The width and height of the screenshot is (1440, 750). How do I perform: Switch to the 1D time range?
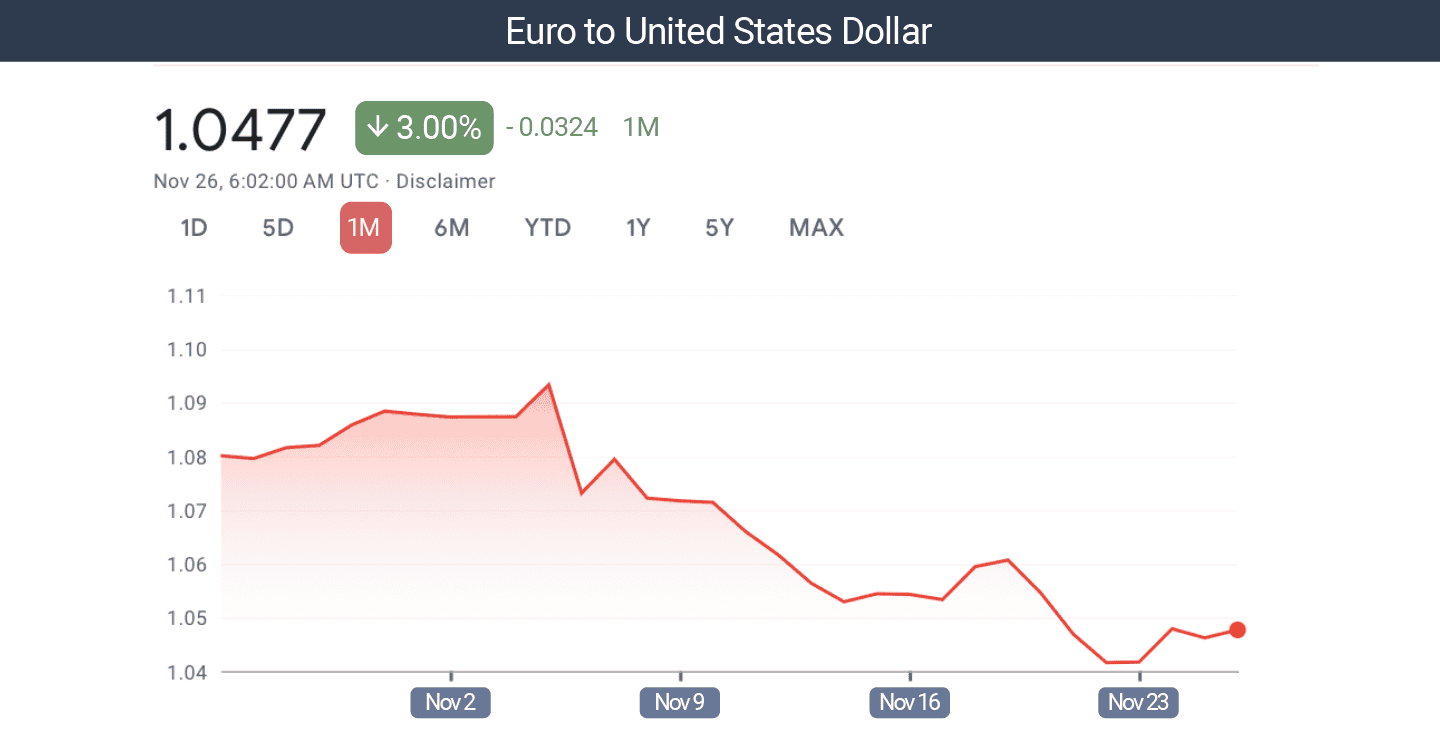coord(194,228)
